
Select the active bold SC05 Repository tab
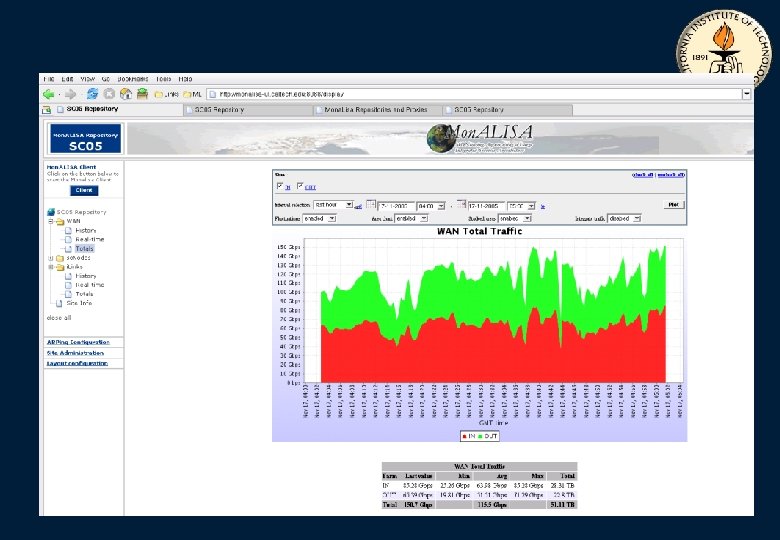point(112,109)
